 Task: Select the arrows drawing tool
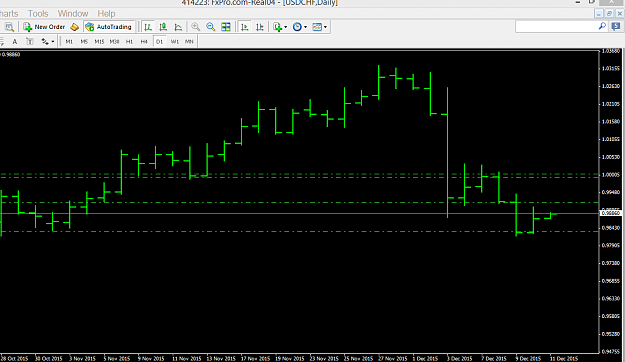point(45,41)
